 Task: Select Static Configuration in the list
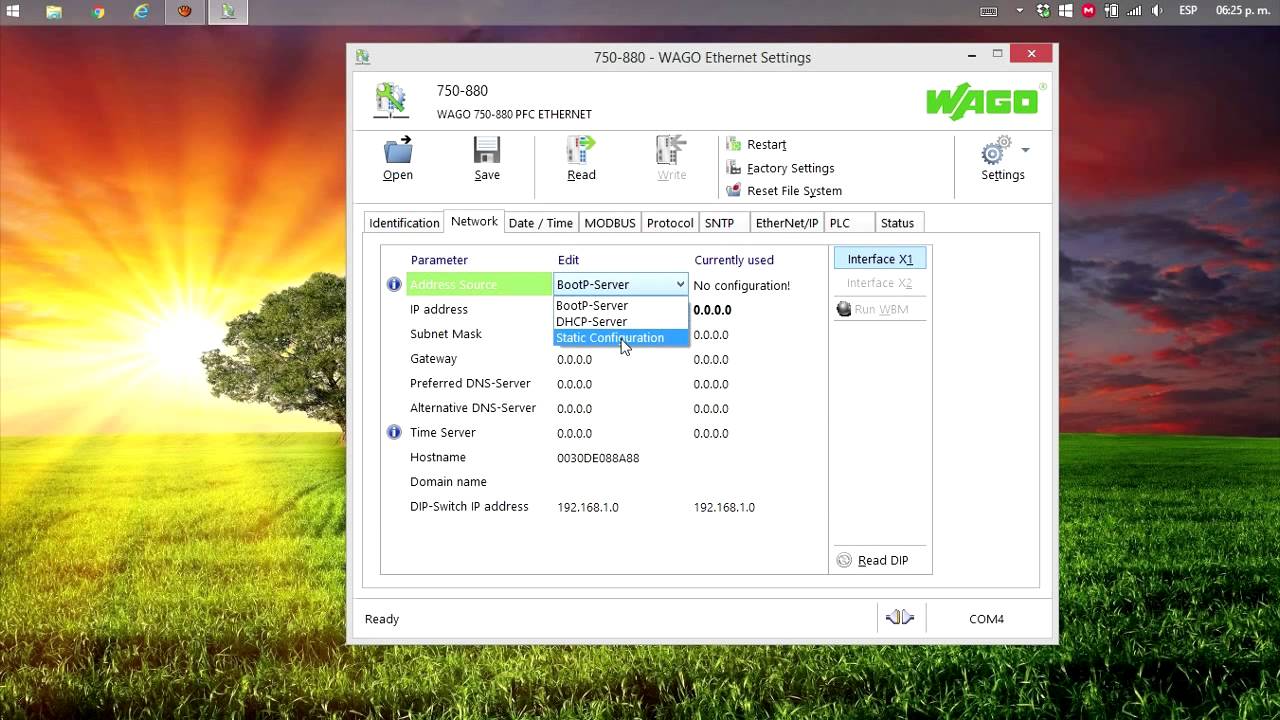point(621,338)
